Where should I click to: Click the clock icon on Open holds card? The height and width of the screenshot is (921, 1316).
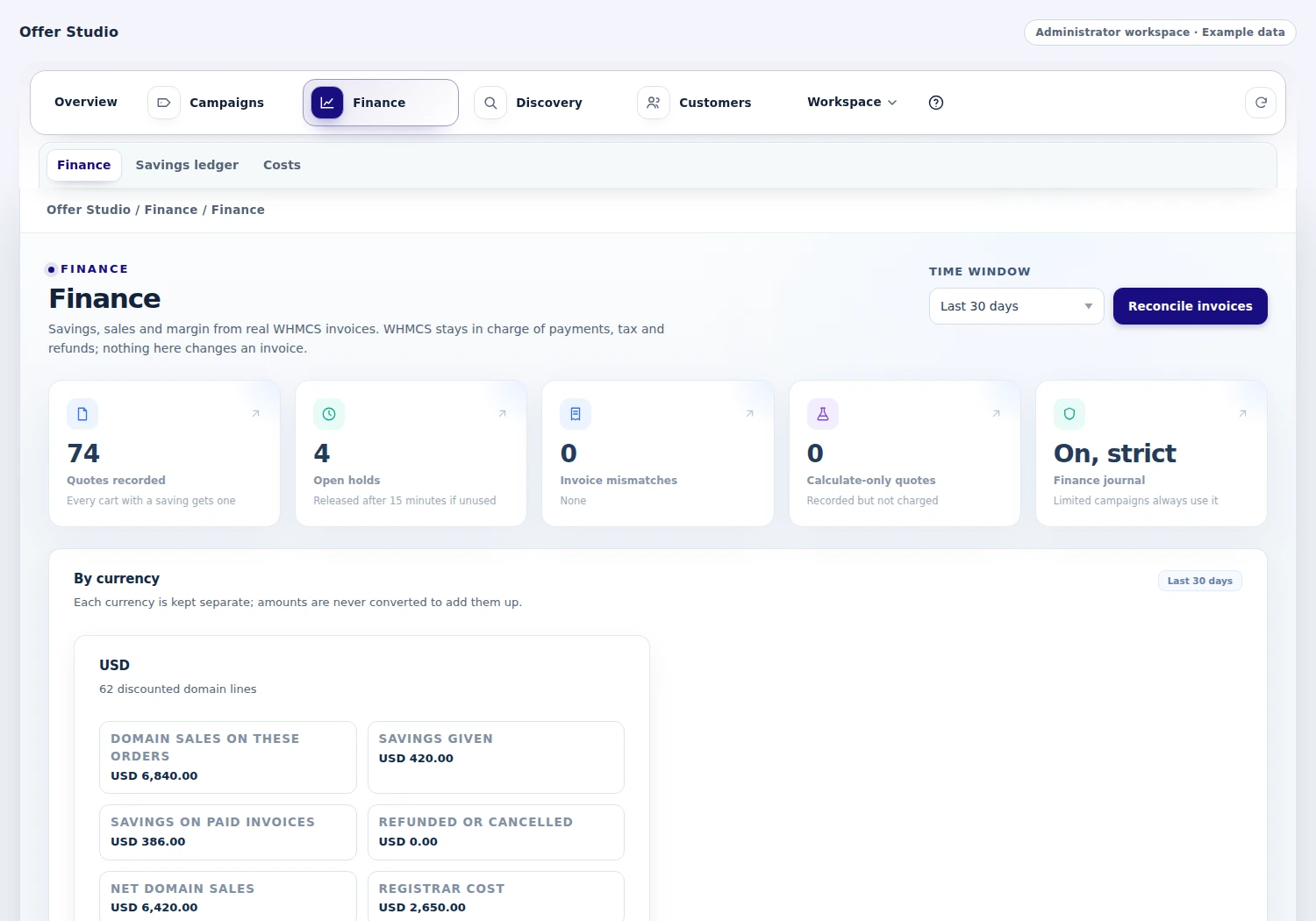(329, 414)
